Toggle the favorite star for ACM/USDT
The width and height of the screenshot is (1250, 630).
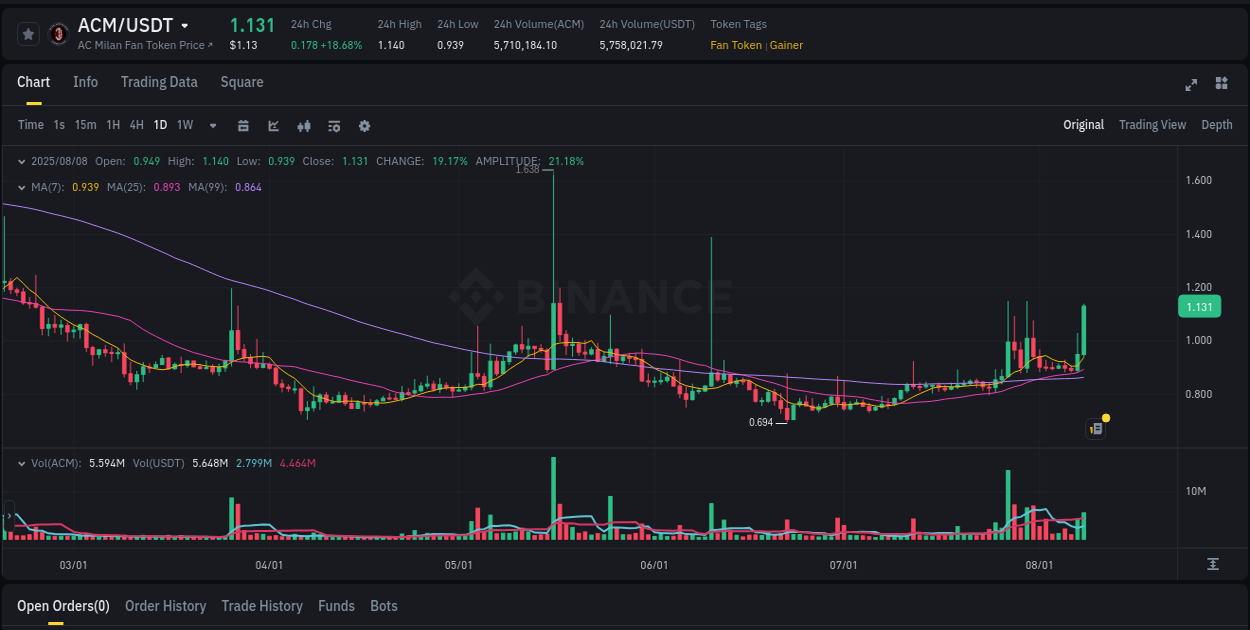pyautogui.click(x=28, y=33)
